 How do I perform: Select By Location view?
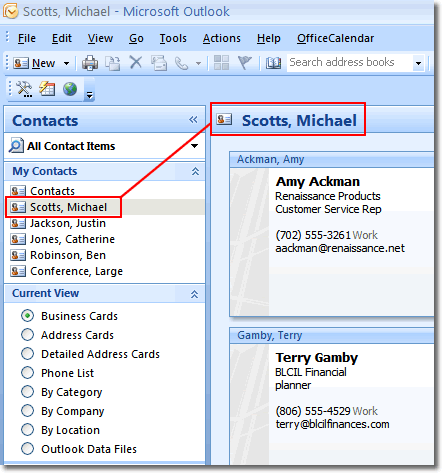click(x=27, y=429)
